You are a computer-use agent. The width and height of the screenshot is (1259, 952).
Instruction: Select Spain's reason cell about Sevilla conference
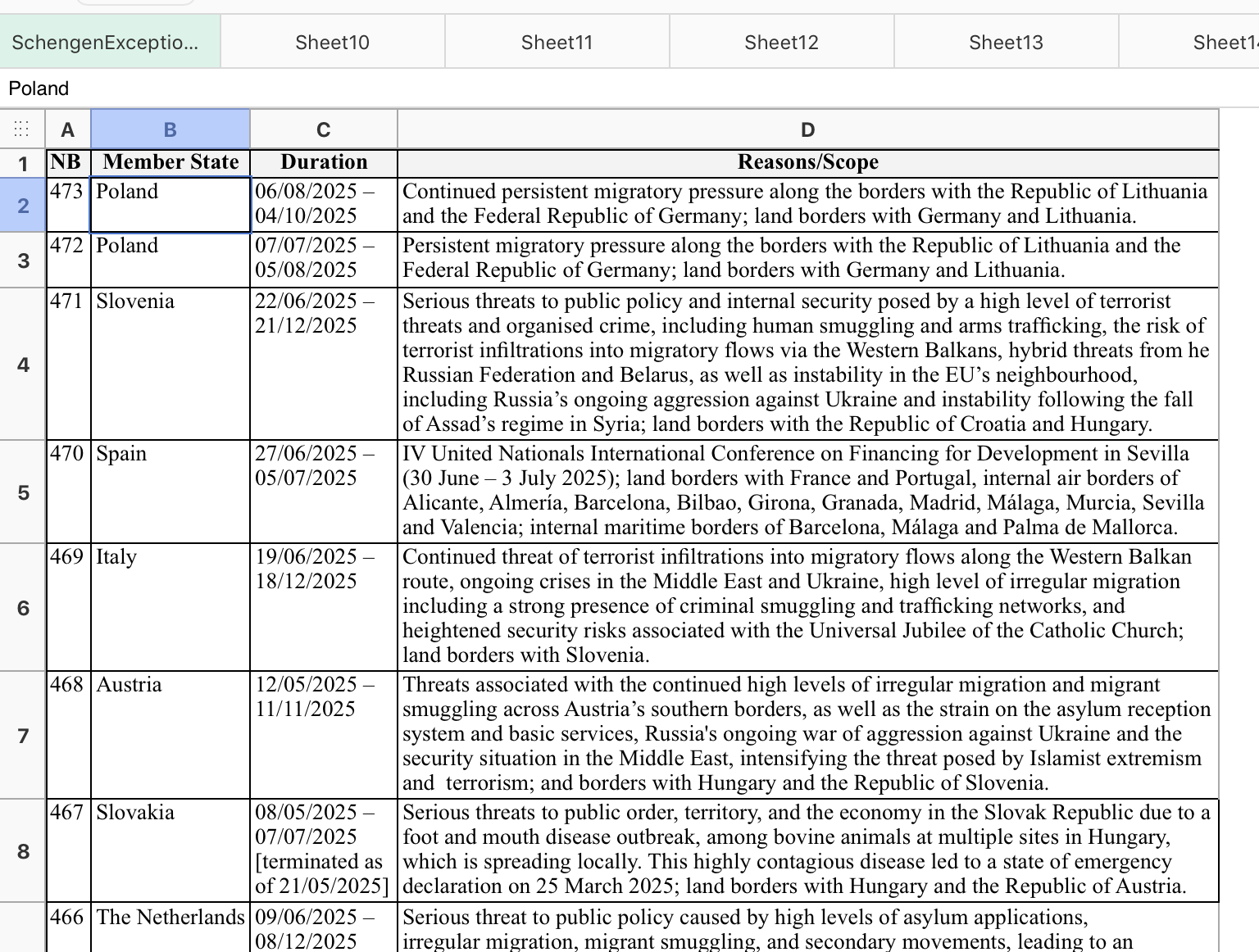tap(808, 492)
